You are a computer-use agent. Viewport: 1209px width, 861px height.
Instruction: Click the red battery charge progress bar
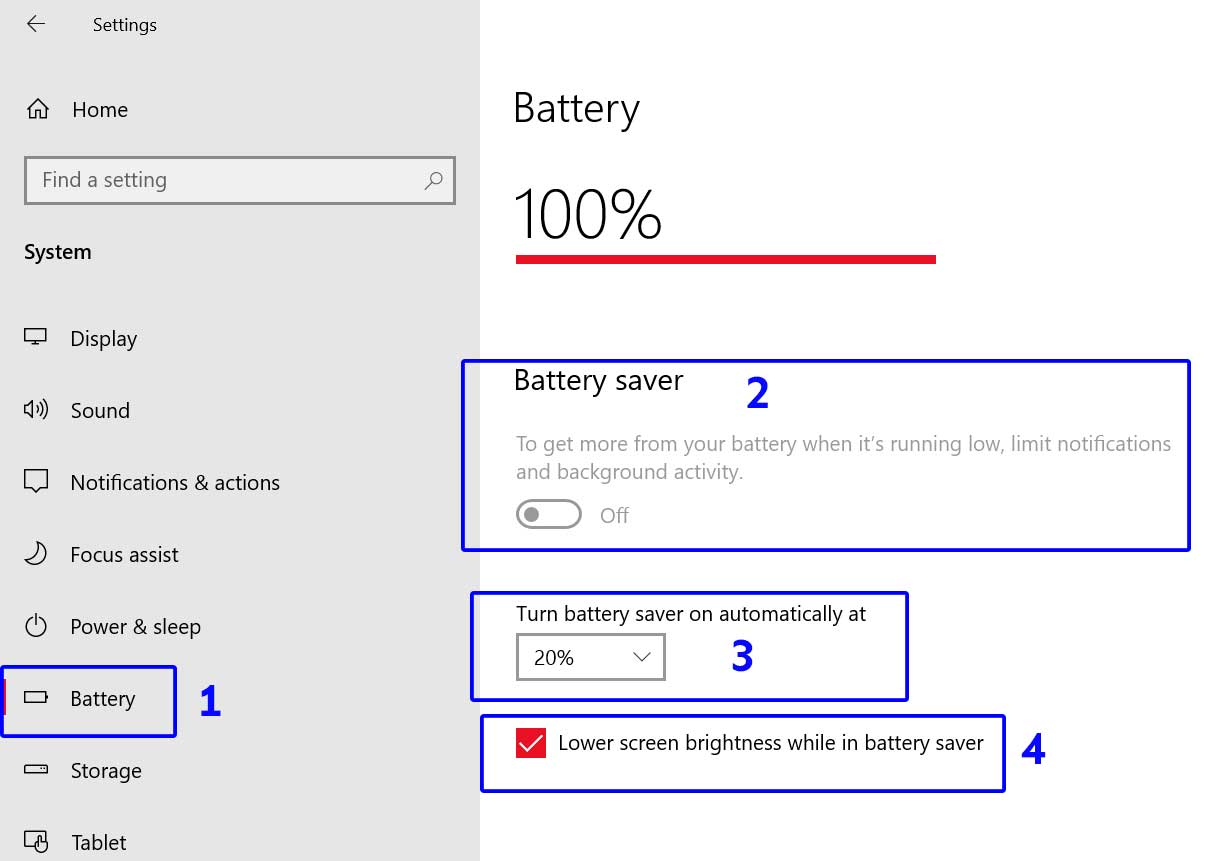(x=725, y=259)
